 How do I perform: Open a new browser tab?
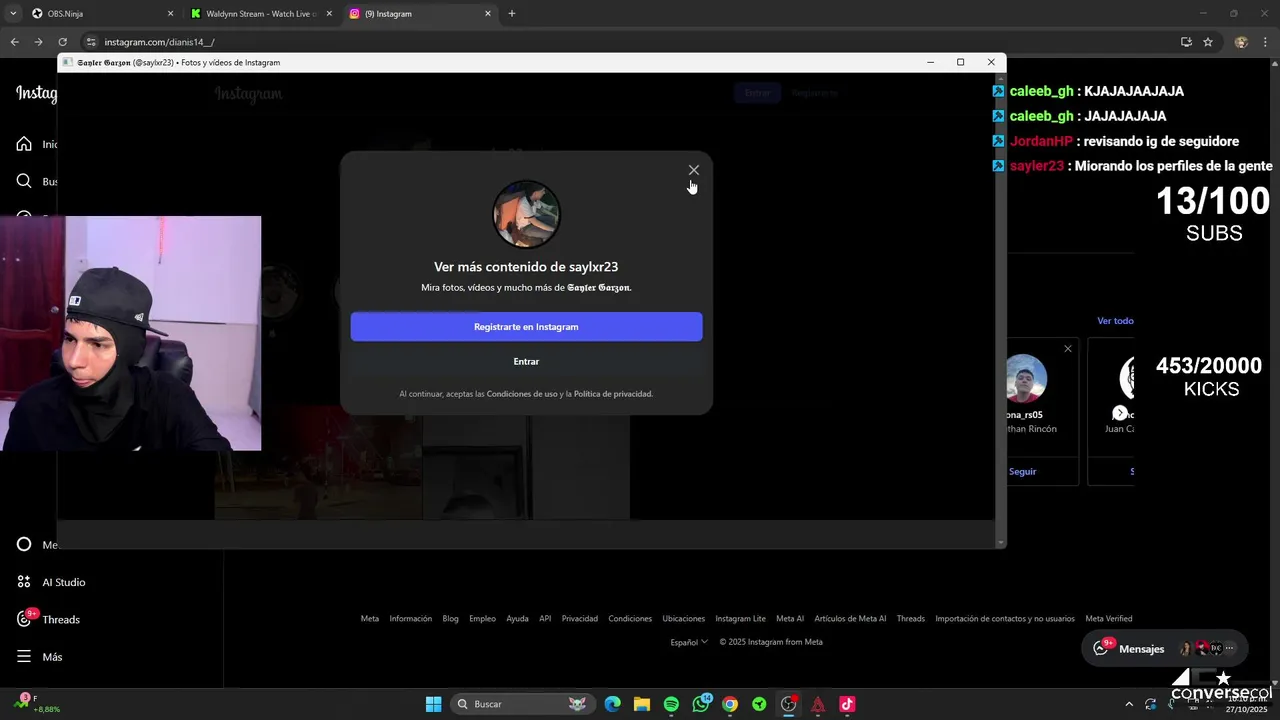pos(512,14)
